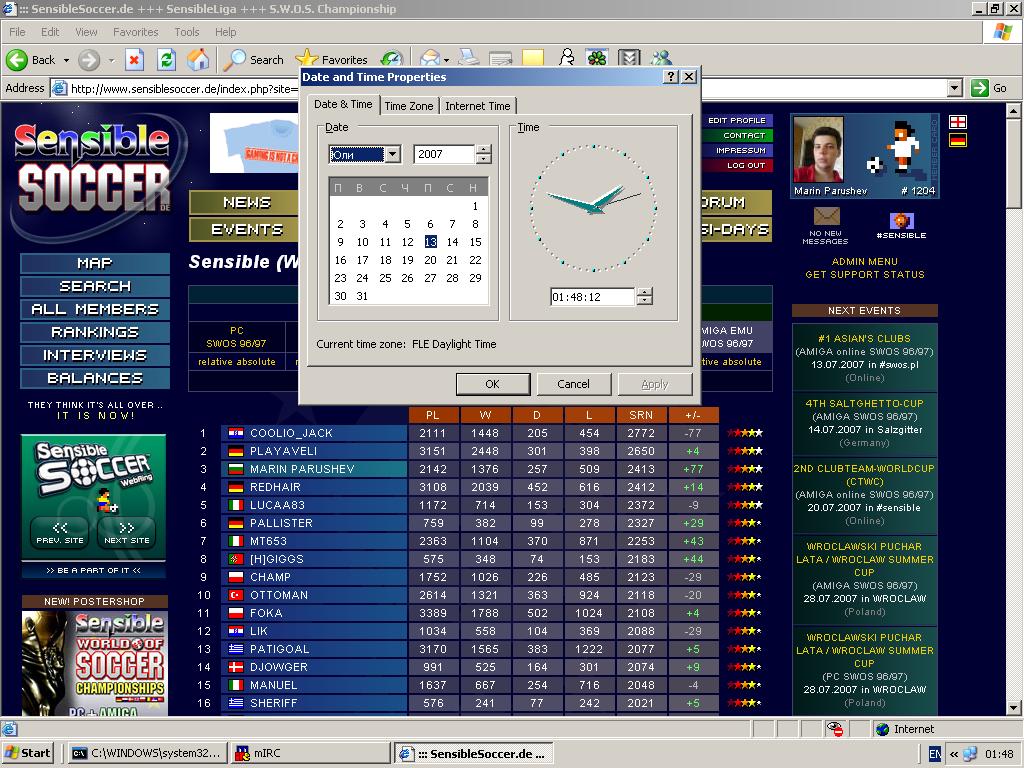1024x768 pixels.
Task: Click the Cancel button in the dialog
Action: click(573, 384)
